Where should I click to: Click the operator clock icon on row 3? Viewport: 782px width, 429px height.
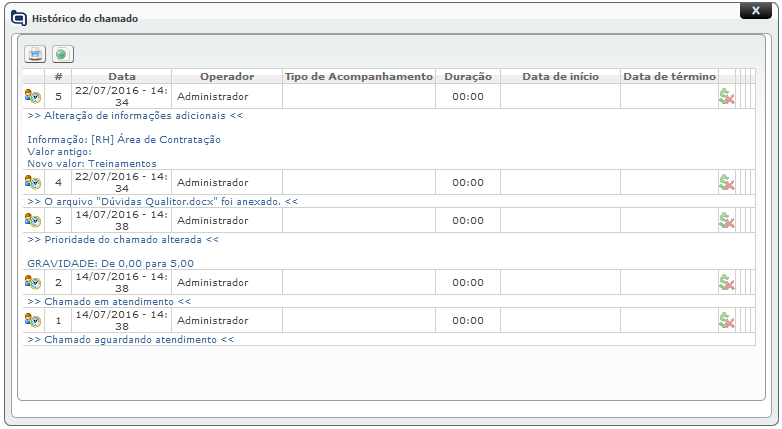click(x=33, y=220)
